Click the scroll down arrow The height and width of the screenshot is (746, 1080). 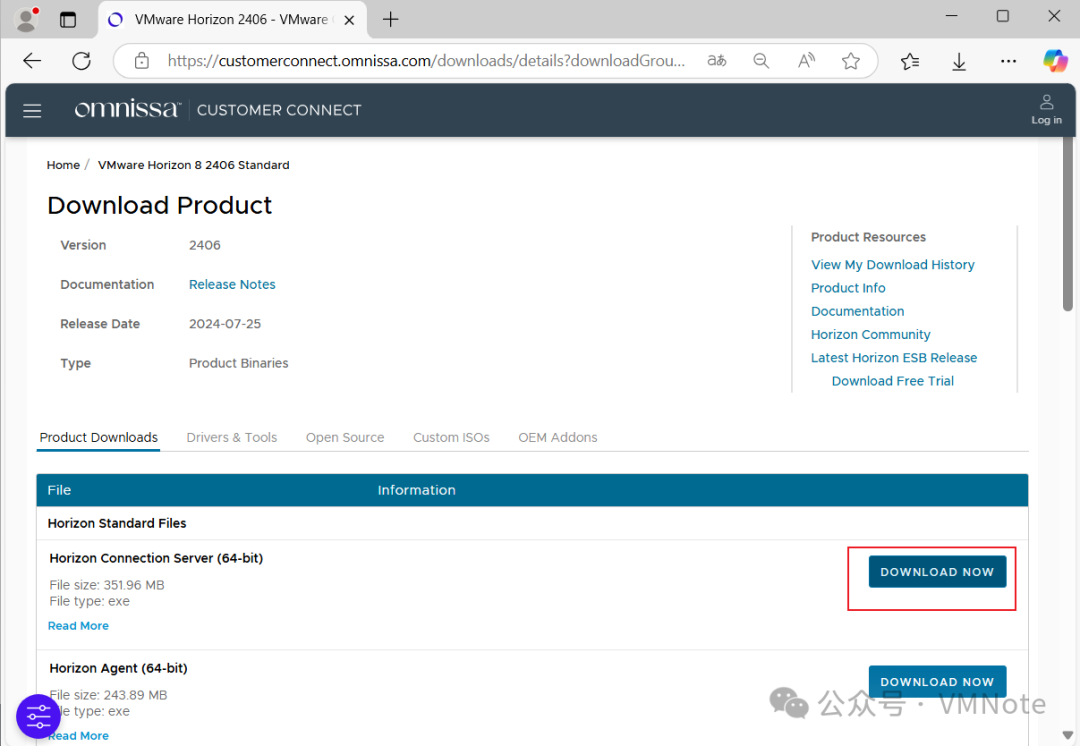(1068, 734)
